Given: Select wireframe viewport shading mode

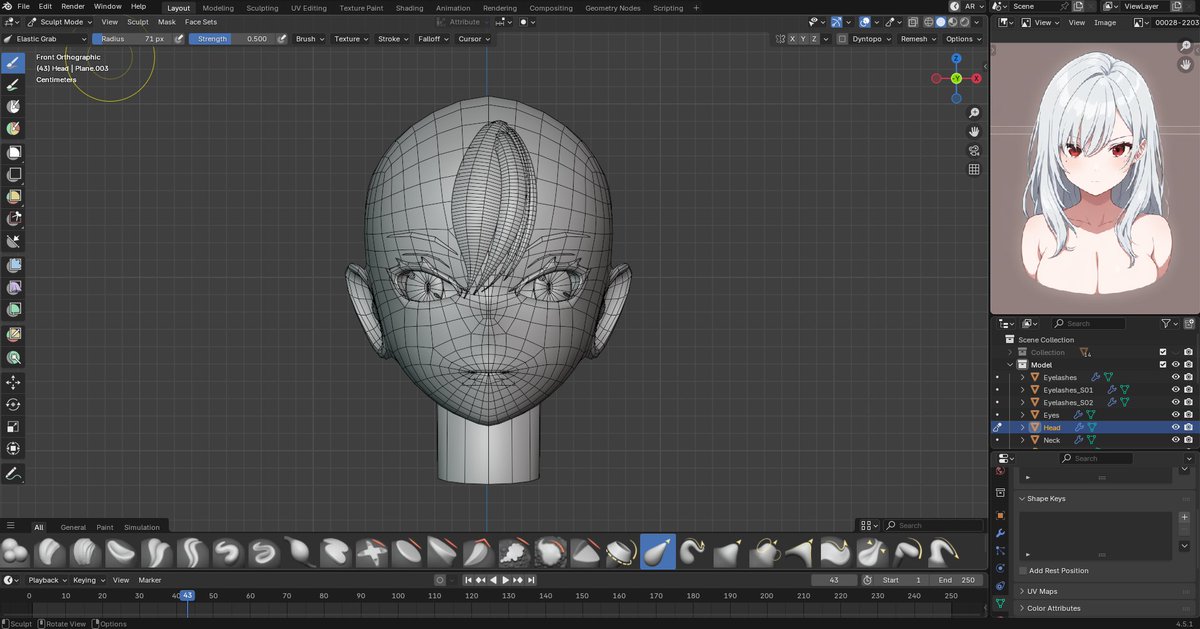Looking at the screenshot, I should [x=927, y=22].
